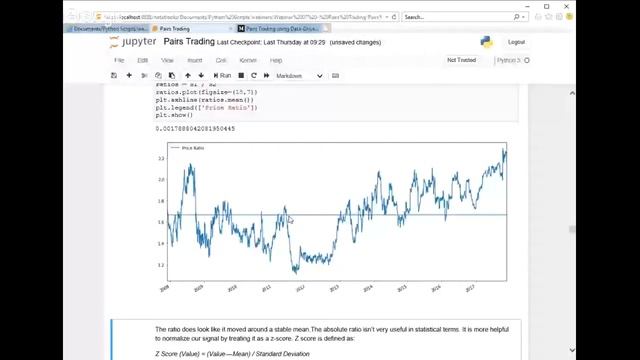640x360 pixels.
Task: Move selected cell down arrow
Action: [x=201, y=76]
